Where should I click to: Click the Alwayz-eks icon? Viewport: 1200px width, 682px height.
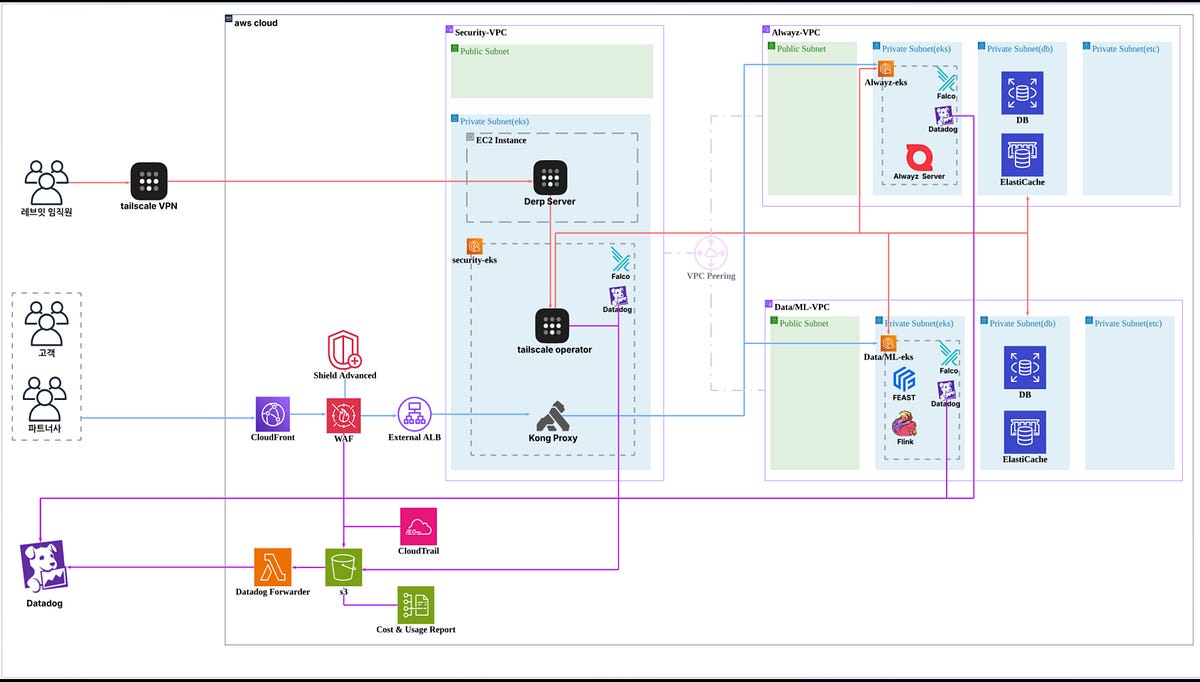(x=885, y=69)
